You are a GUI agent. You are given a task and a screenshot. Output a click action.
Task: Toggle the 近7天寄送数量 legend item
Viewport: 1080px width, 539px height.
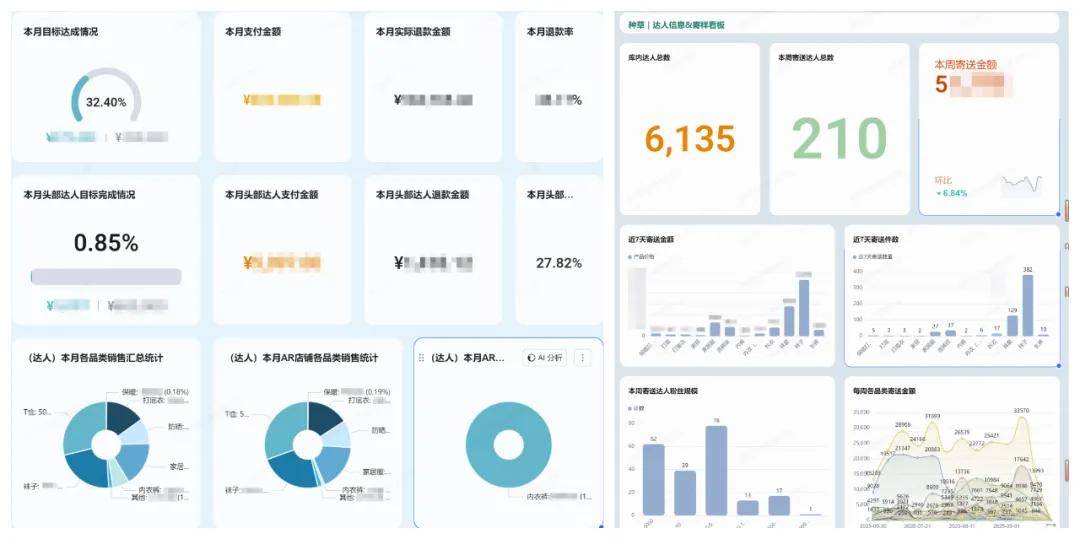point(855,257)
